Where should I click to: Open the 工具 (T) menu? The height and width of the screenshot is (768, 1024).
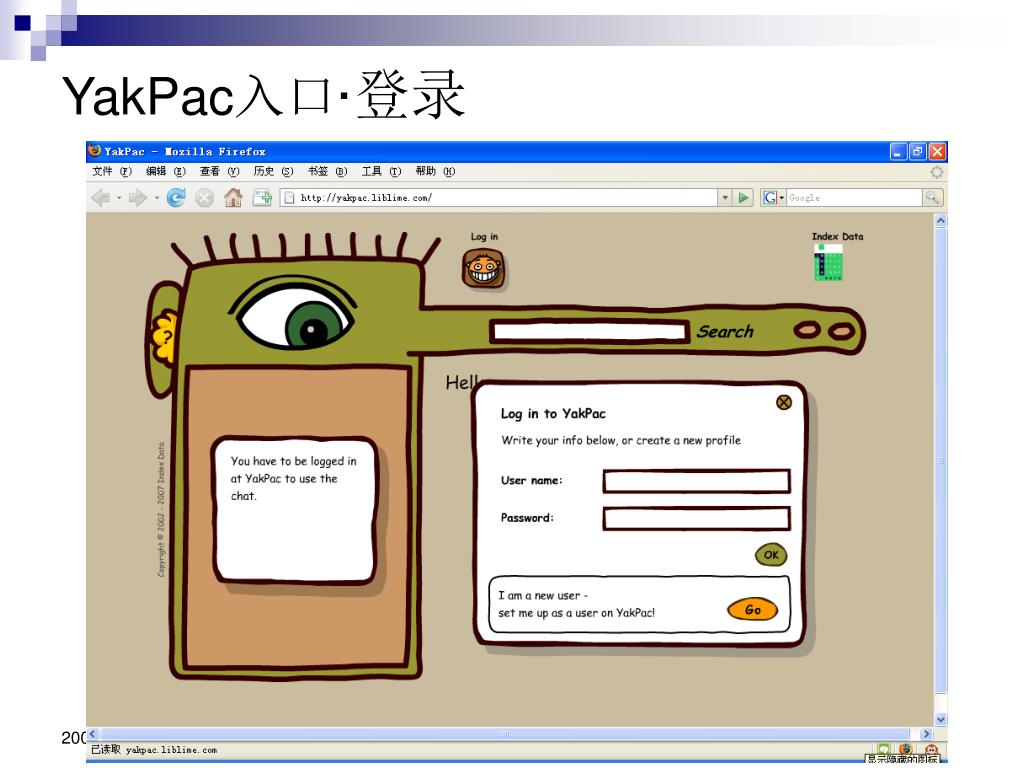(x=381, y=171)
